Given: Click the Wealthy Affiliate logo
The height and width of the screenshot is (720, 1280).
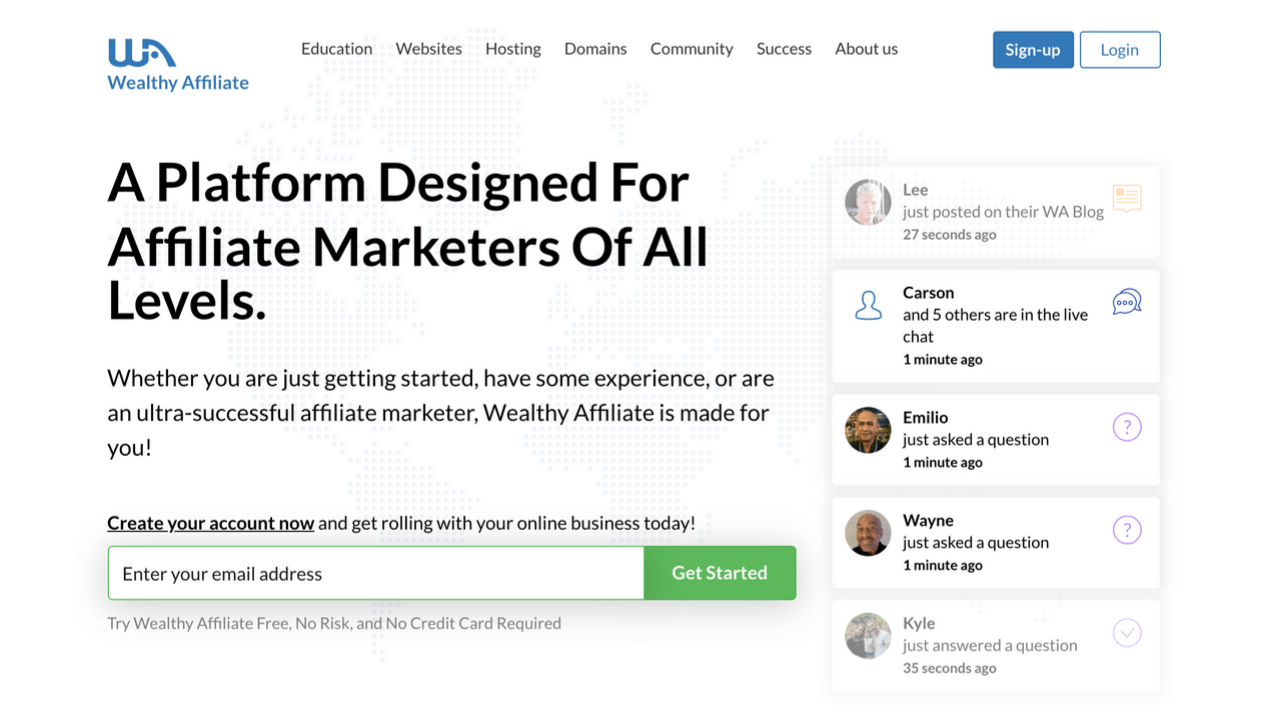Looking at the screenshot, I should pos(178,65).
